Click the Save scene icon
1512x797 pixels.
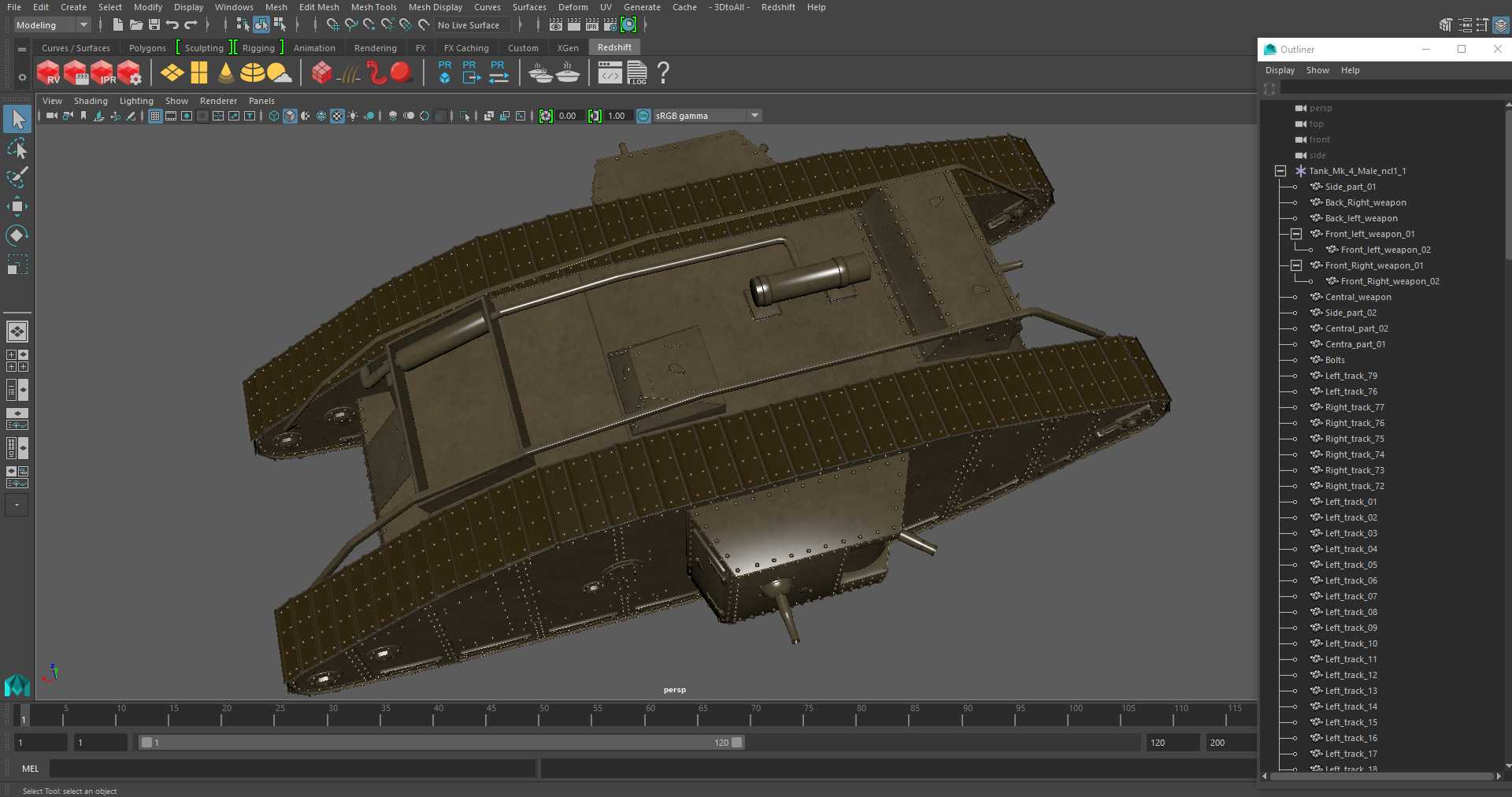tap(154, 25)
